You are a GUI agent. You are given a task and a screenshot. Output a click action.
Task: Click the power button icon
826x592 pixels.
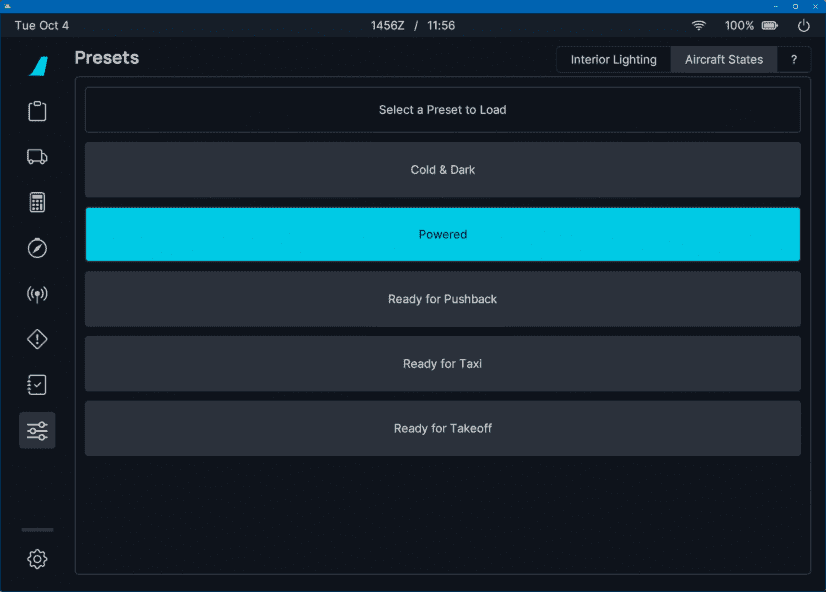(x=803, y=25)
